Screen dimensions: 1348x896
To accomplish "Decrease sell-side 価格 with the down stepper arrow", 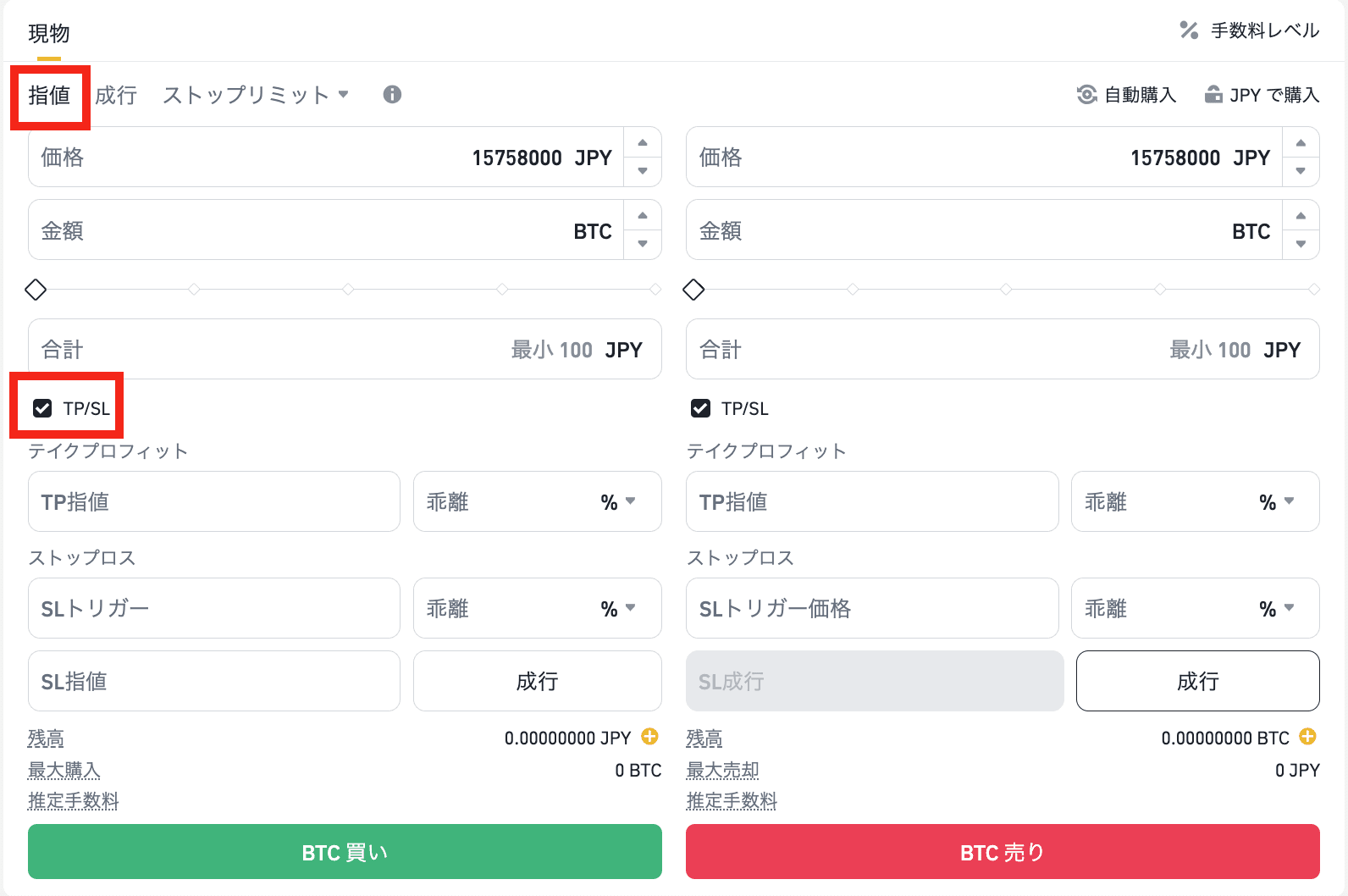I will pos(1301,170).
